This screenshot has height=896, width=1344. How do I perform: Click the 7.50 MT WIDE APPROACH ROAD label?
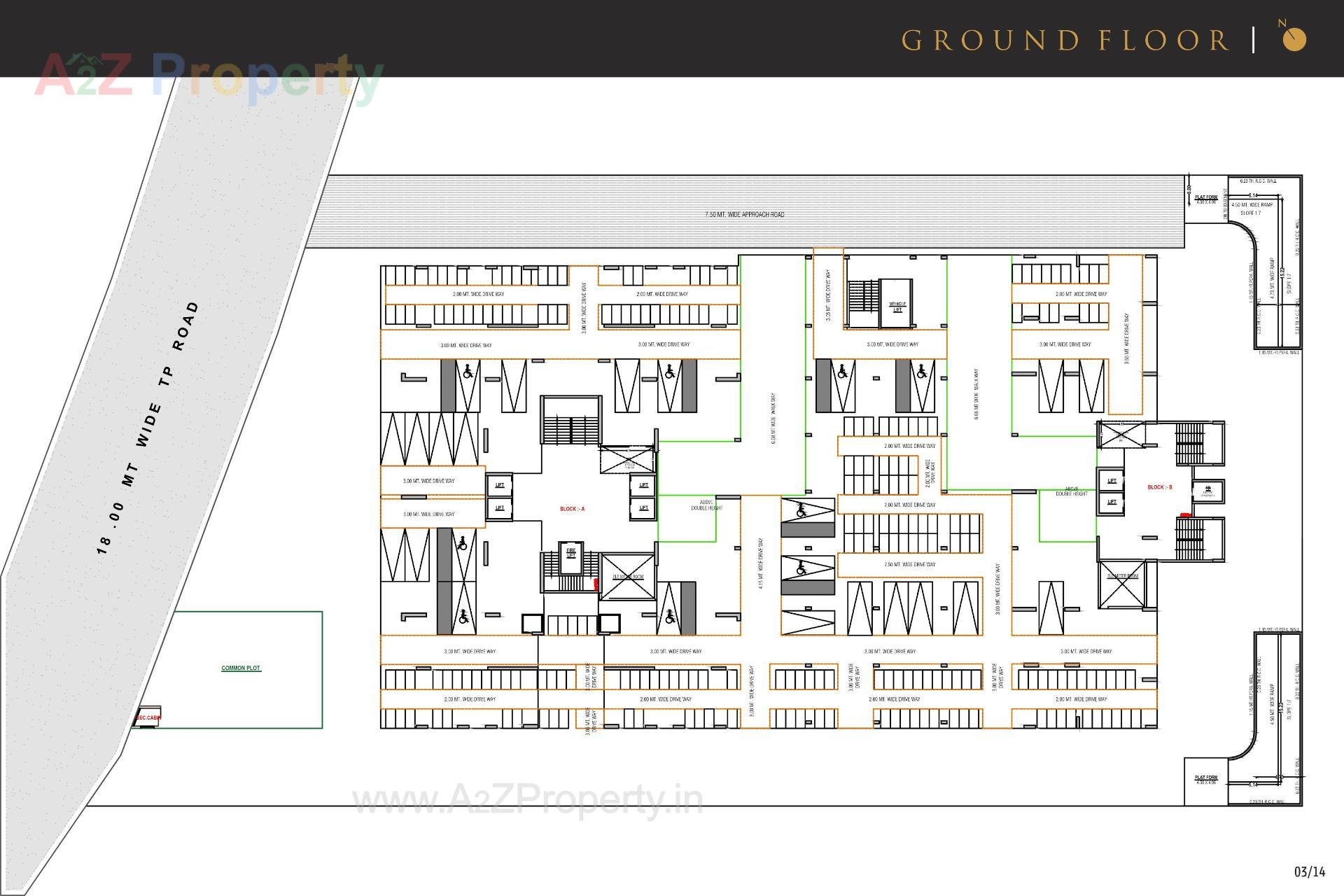(744, 216)
